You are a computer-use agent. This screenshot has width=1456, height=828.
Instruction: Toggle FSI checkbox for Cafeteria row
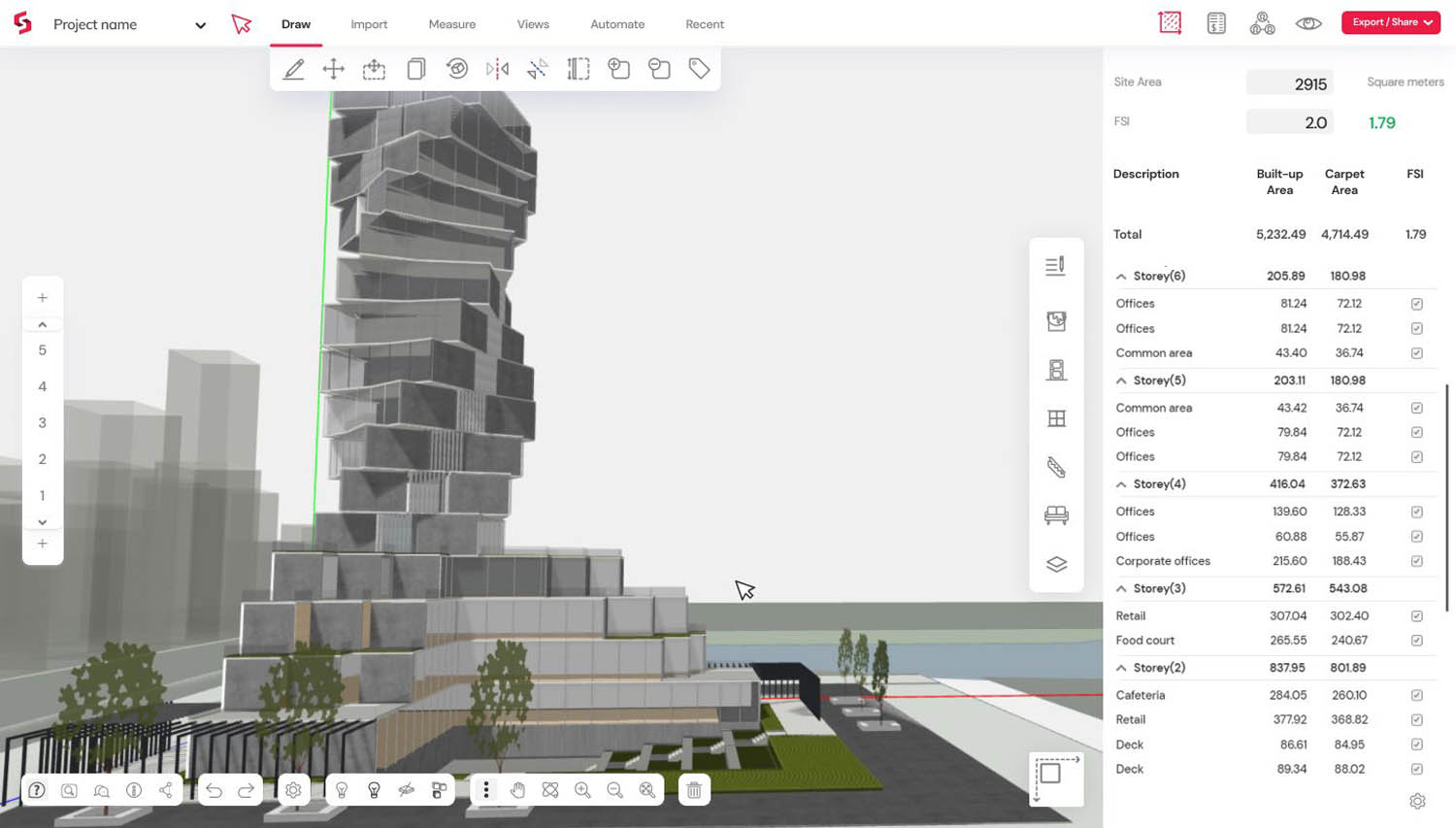(x=1416, y=695)
